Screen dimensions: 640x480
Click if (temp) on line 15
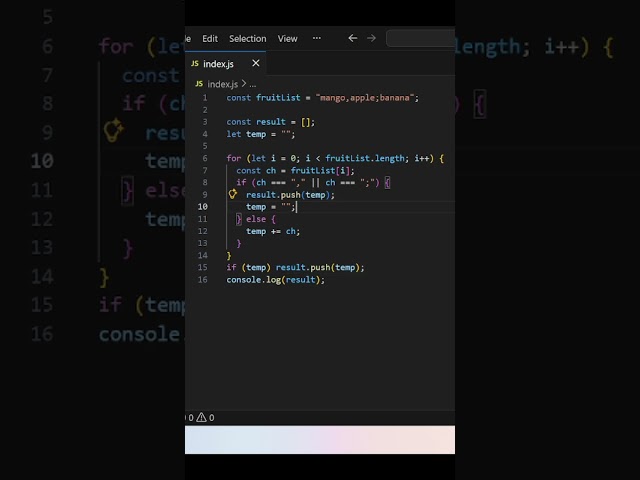point(249,268)
